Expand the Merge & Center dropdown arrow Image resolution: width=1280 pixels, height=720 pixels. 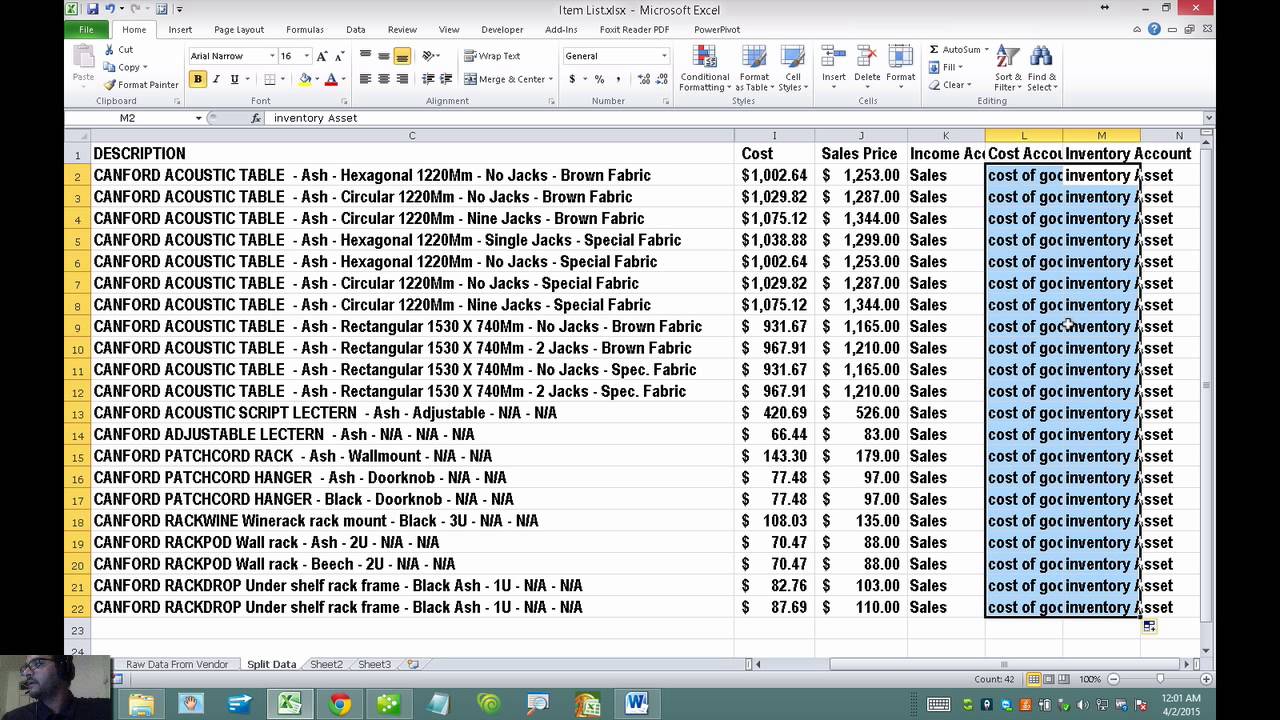click(551, 79)
